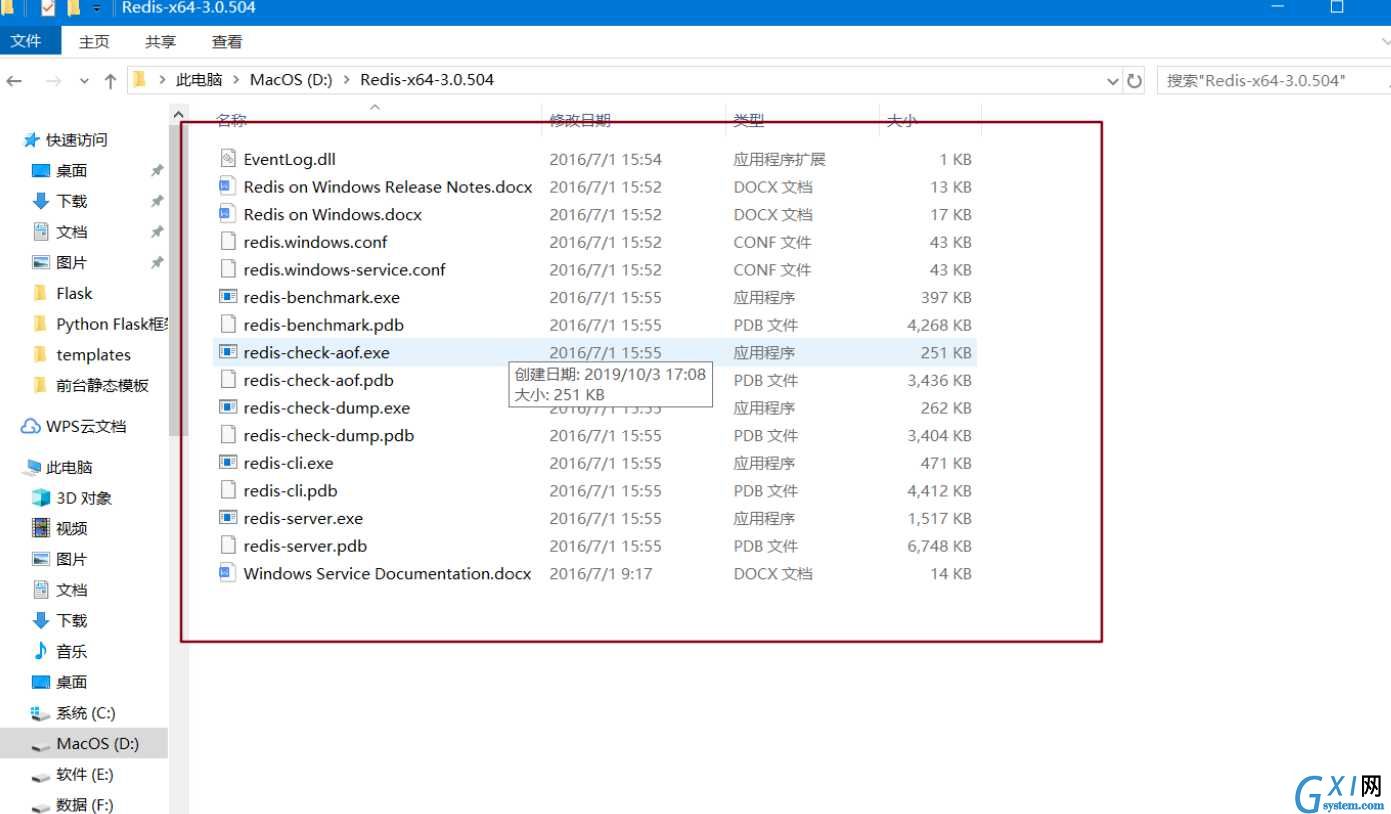Open 音乐 in the navigation pane
Viewport: 1391px width, 814px height.
[x=72, y=651]
